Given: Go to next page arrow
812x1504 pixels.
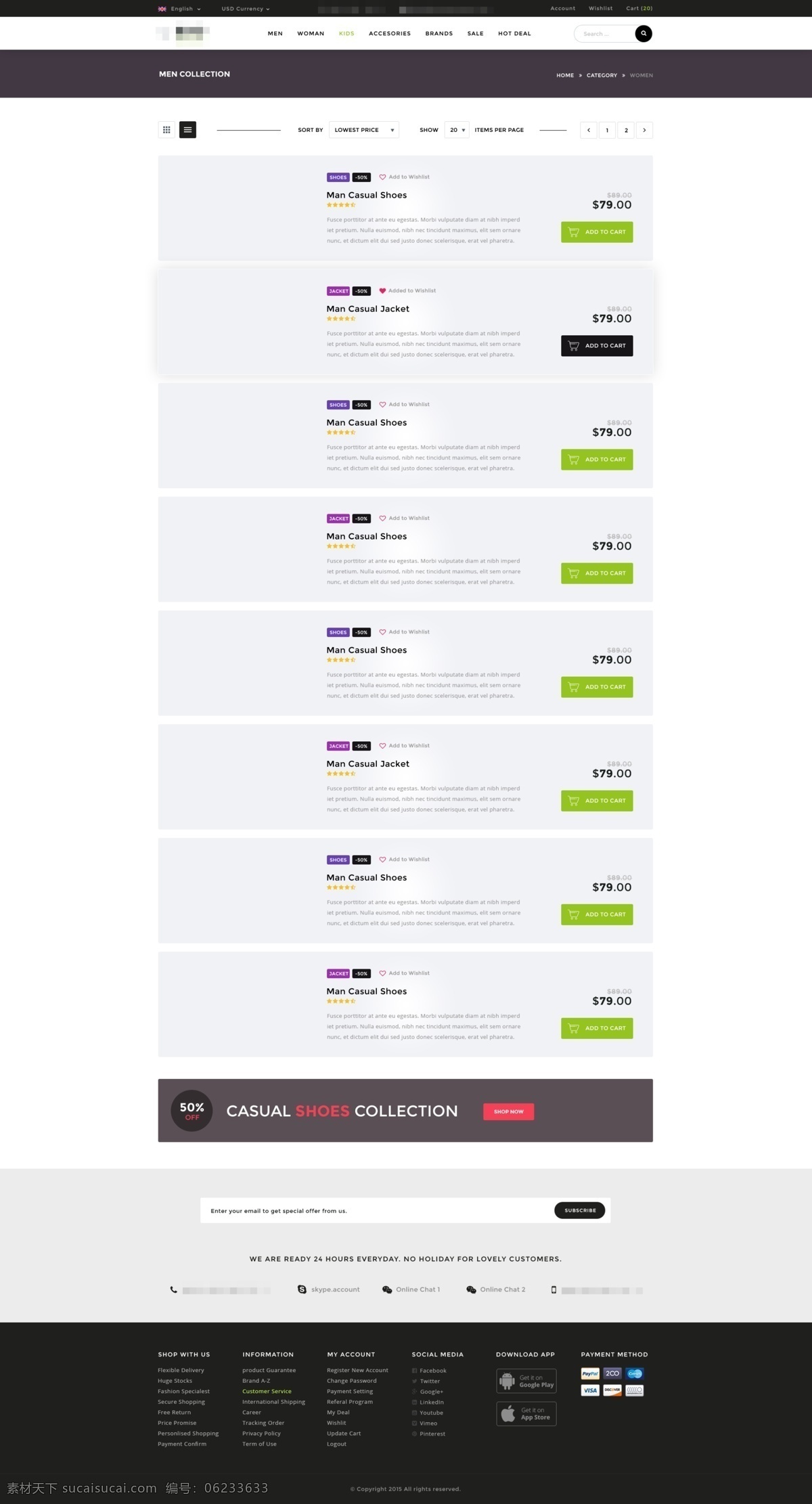Looking at the screenshot, I should coord(644,130).
